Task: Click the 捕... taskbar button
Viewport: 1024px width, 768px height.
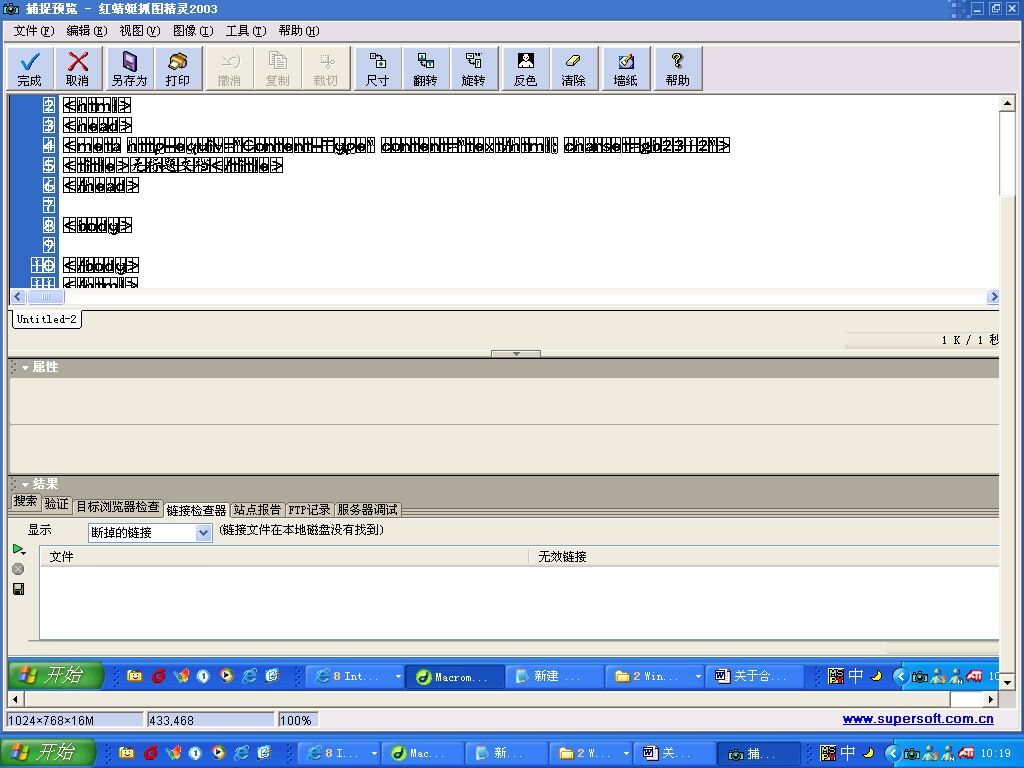Action: coord(764,753)
